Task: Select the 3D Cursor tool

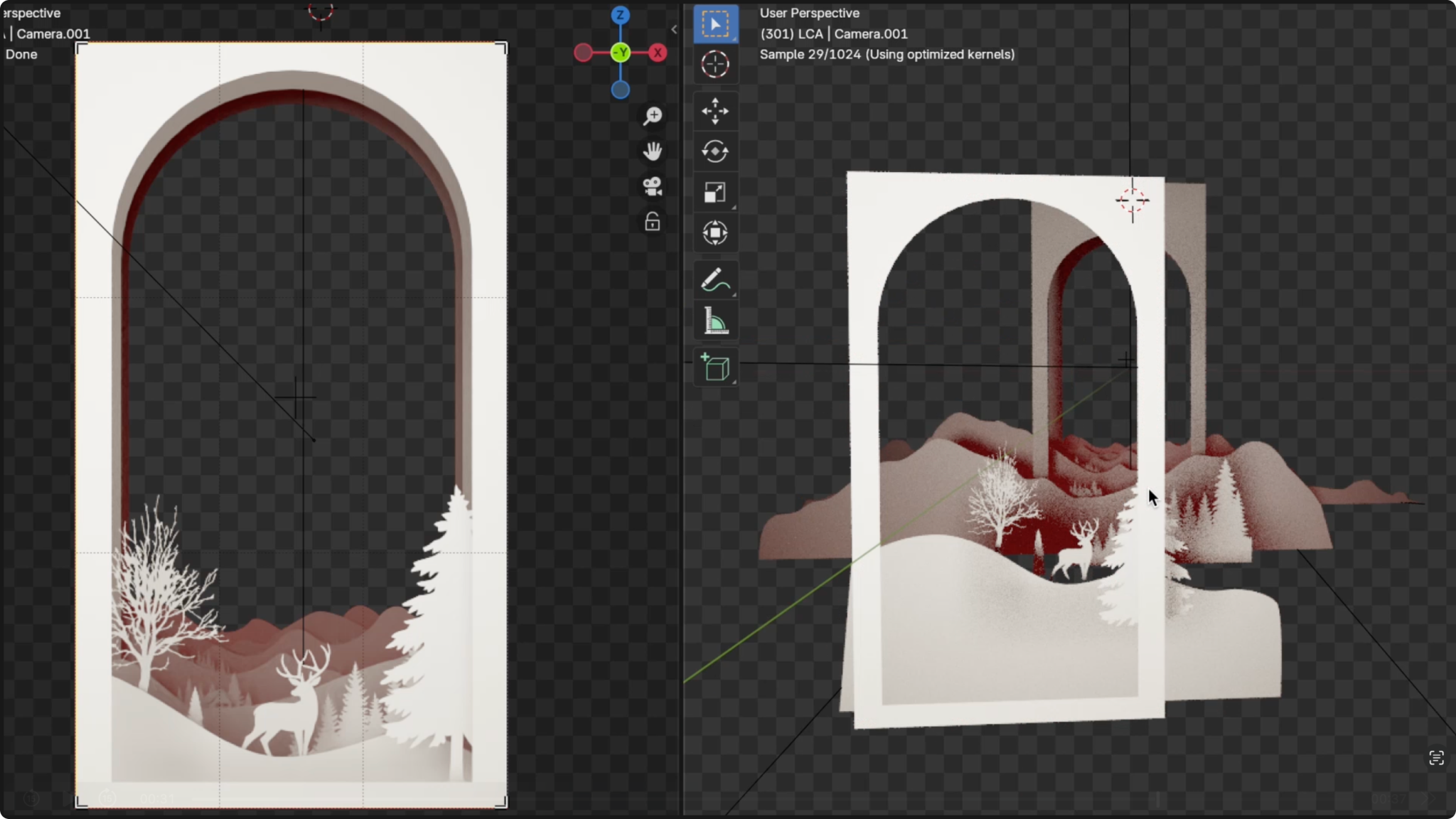Action: coord(715,65)
